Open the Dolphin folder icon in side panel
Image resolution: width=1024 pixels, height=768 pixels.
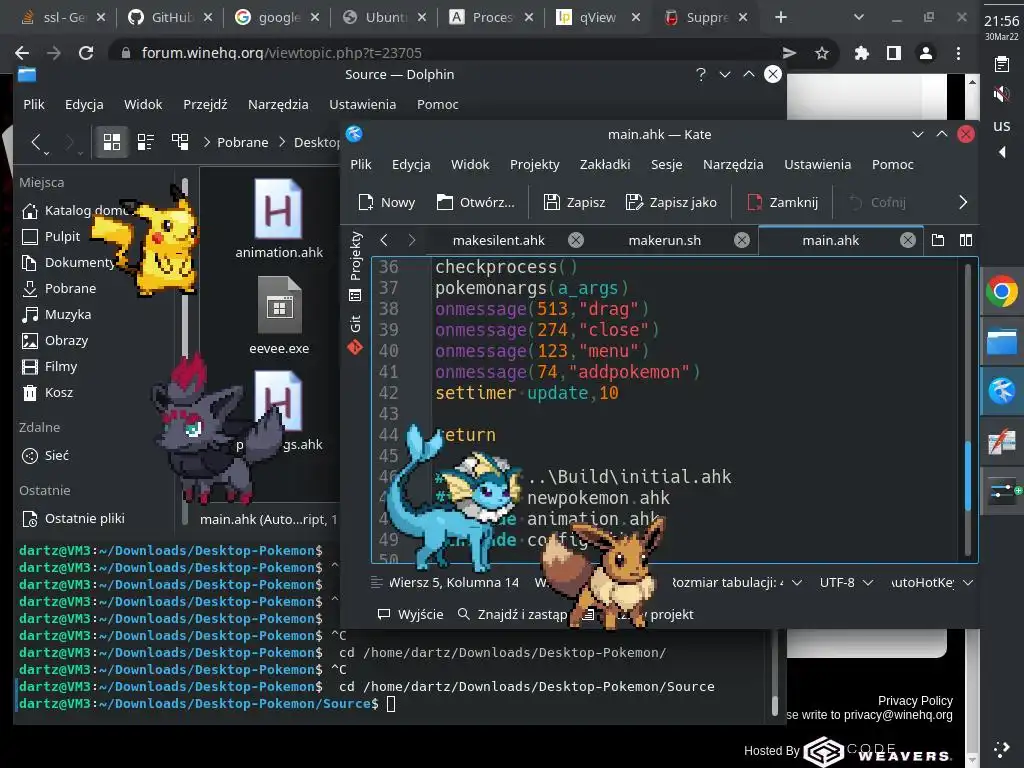[1002, 342]
